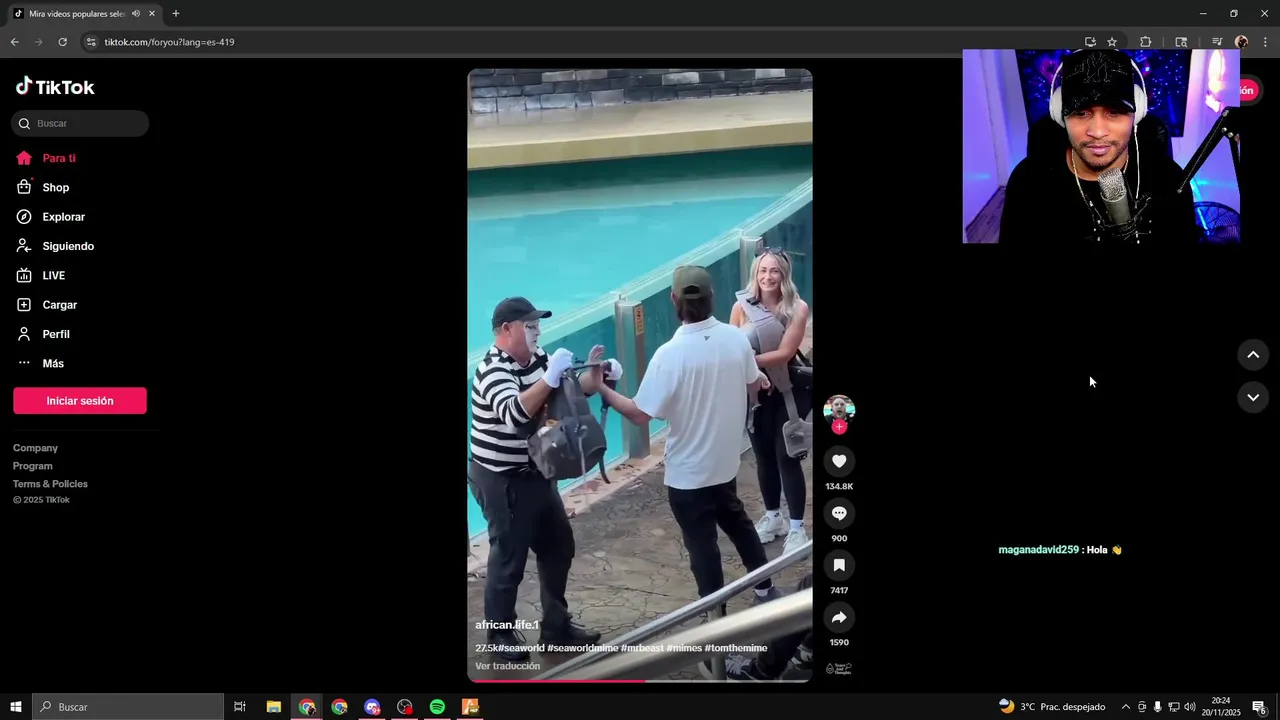Open the sound disc icon below share
The height and width of the screenshot is (720, 1280).
coord(839,668)
